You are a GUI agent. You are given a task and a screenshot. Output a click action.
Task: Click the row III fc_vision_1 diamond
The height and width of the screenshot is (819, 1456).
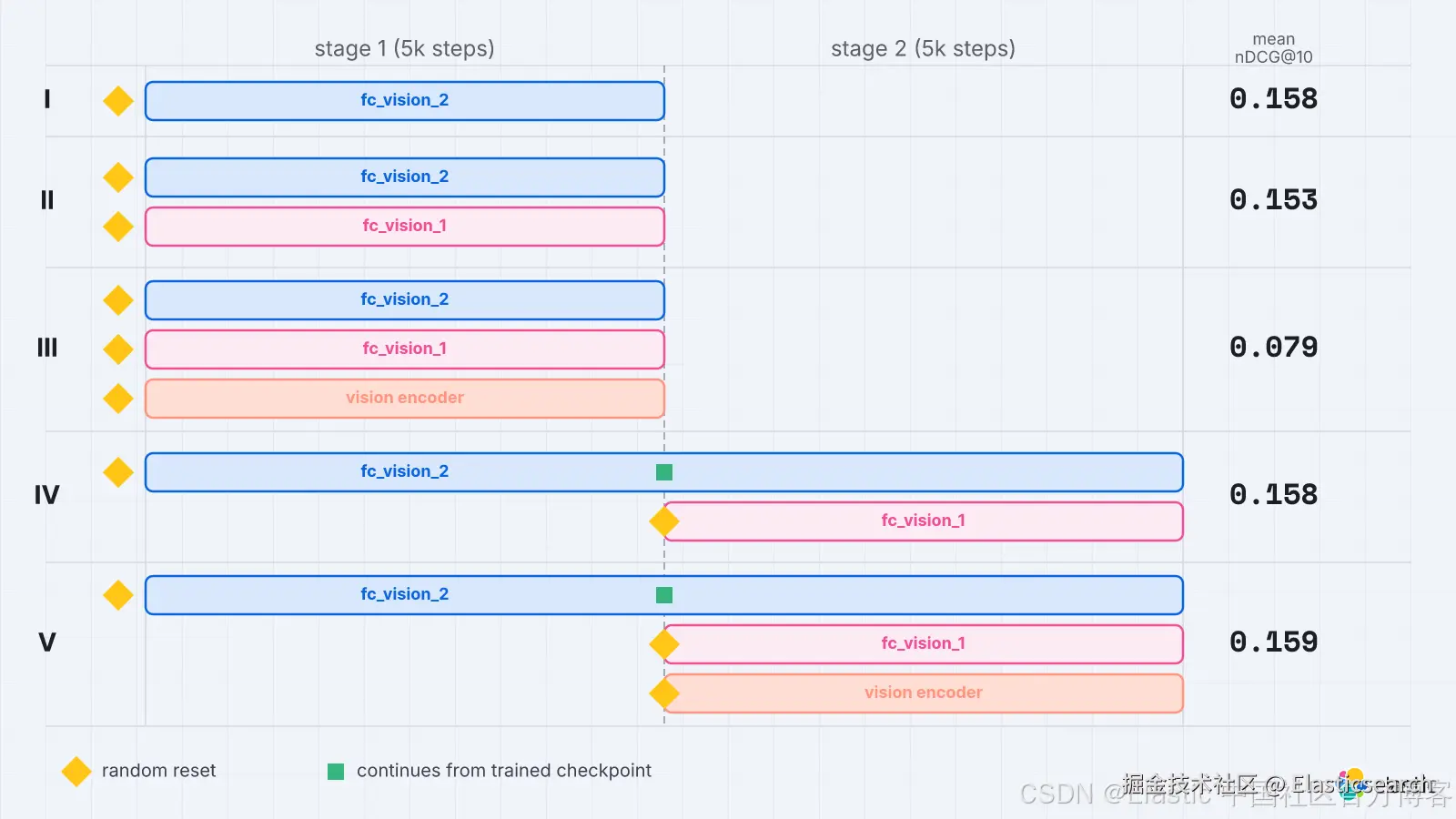pyautogui.click(x=118, y=349)
